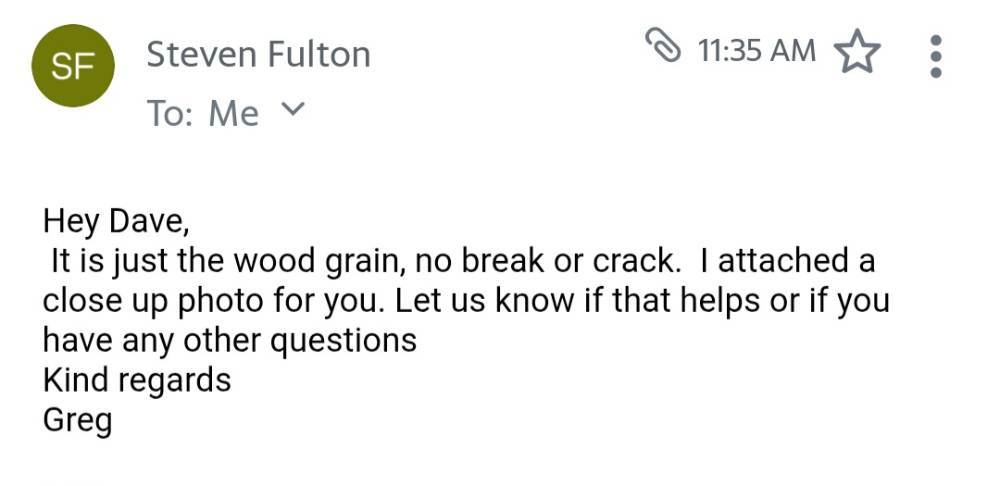Click the sender name Steven Fulton
Image resolution: width=1000 pixels, height=486 pixels.
[258, 54]
